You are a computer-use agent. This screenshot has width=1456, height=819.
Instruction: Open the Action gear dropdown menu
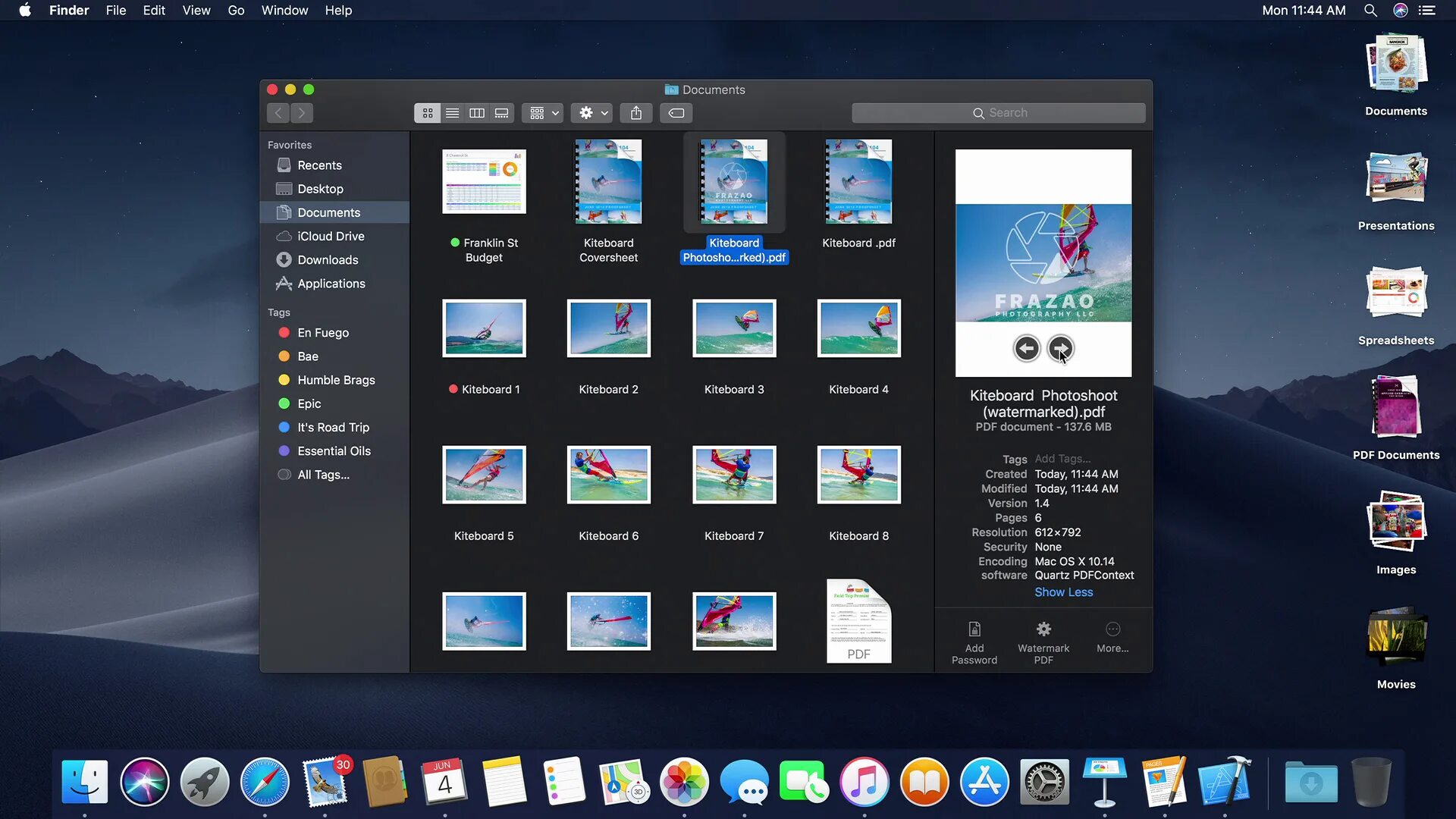[x=592, y=113]
